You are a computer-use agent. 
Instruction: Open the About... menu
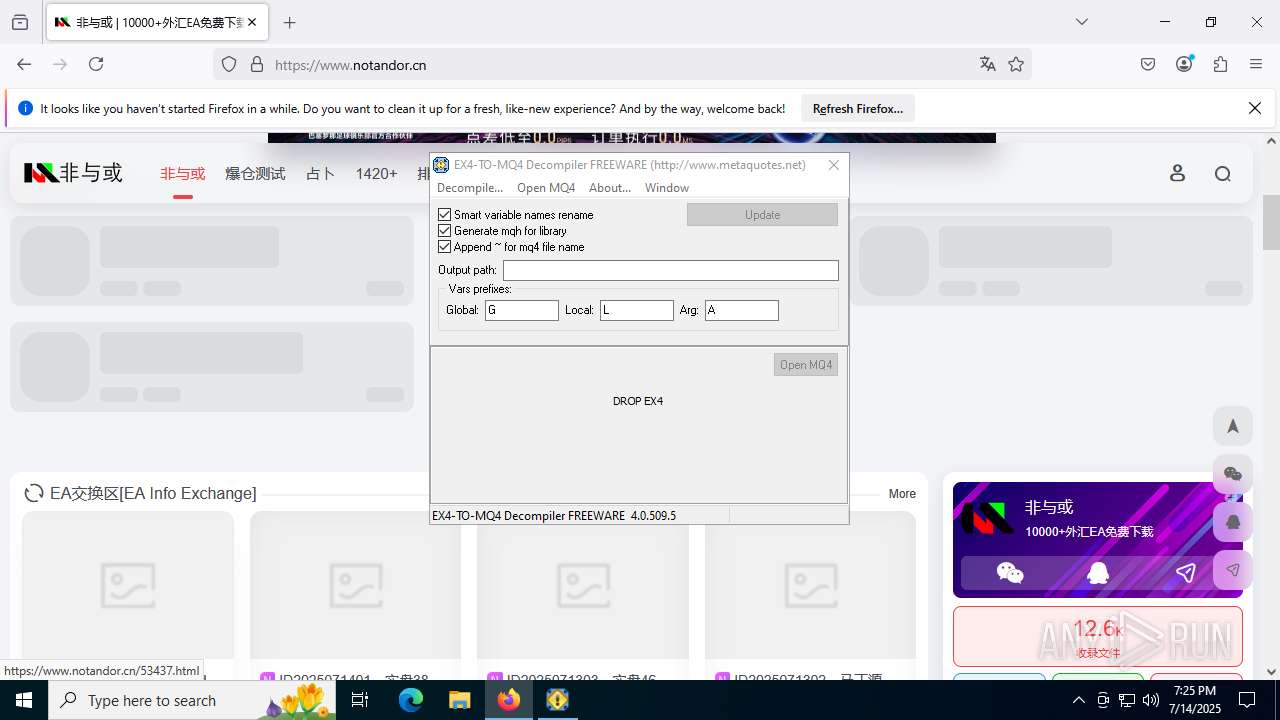[x=610, y=188]
